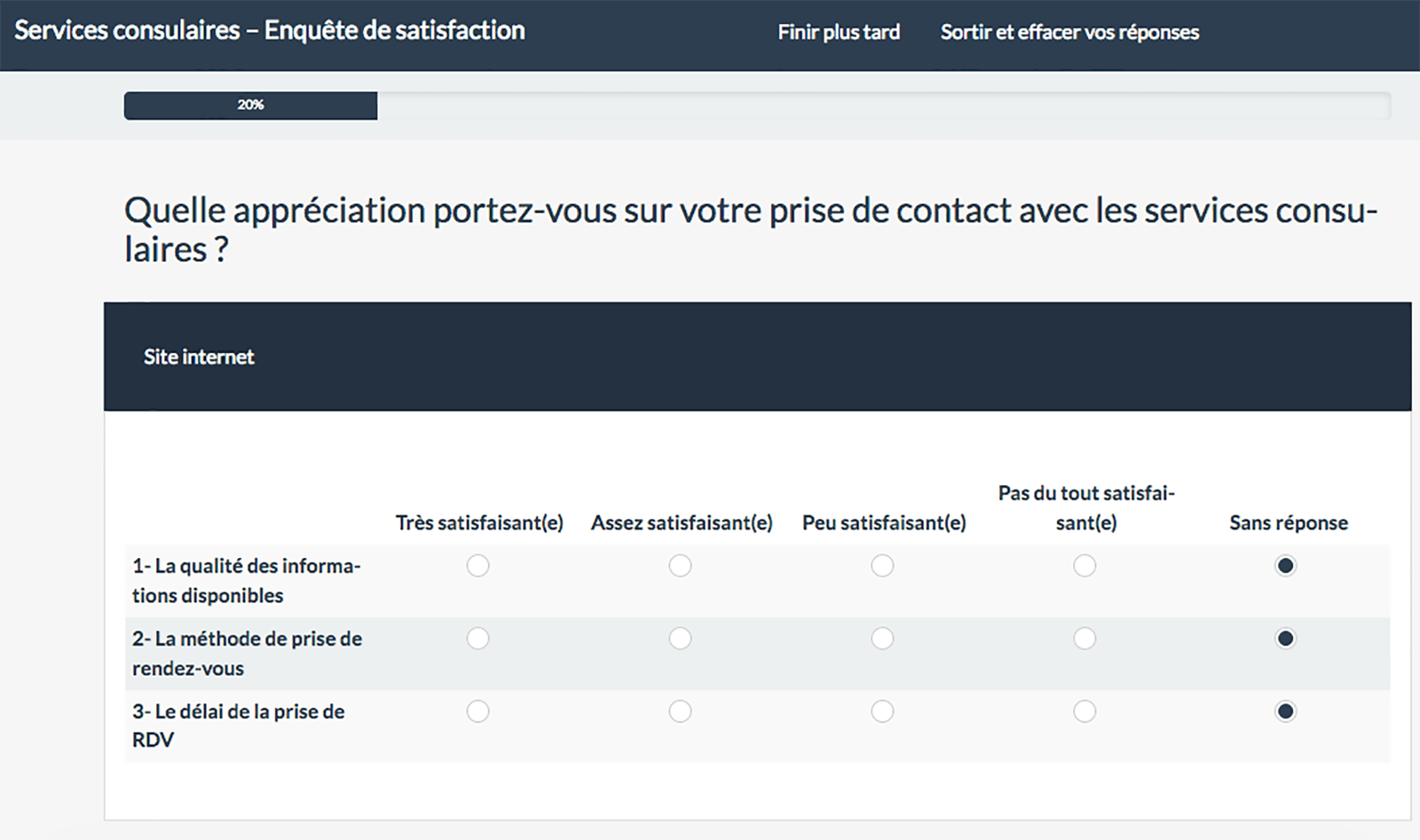Rate méthode de prise de rendez-vous Peu satisfaisant(e)
The height and width of the screenshot is (840, 1420).
(x=882, y=639)
